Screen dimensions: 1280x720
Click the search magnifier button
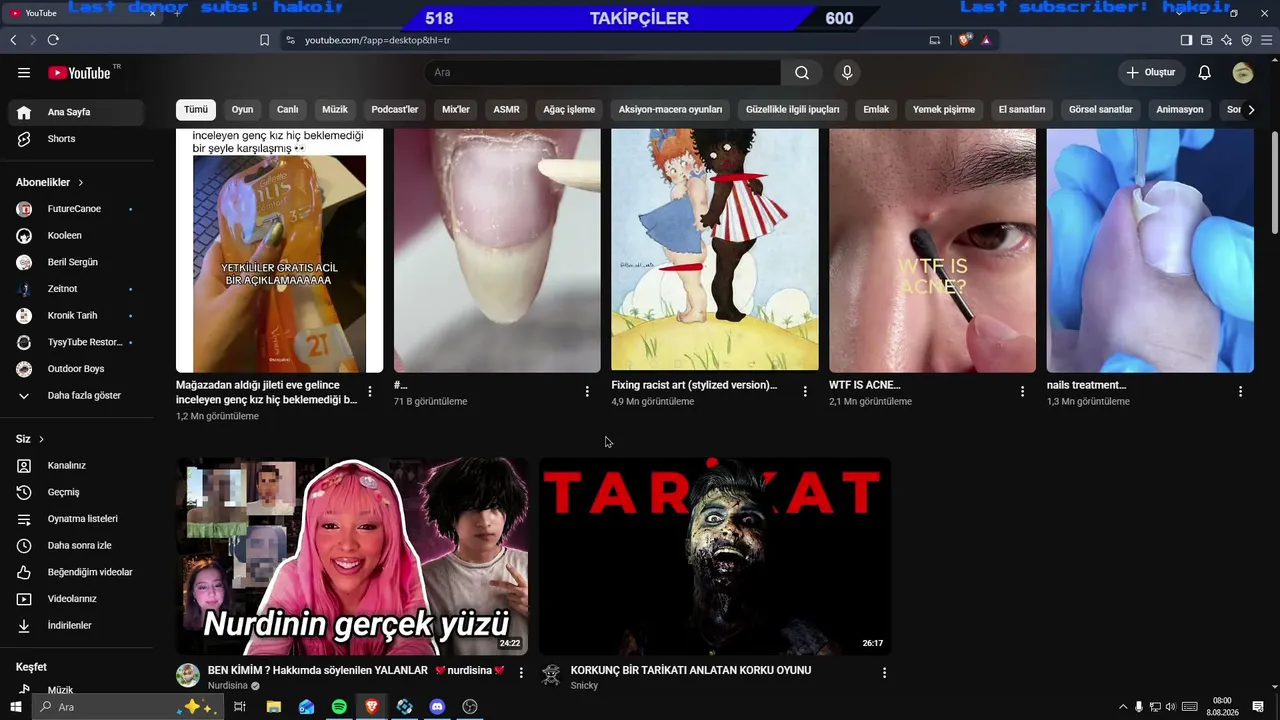[802, 73]
